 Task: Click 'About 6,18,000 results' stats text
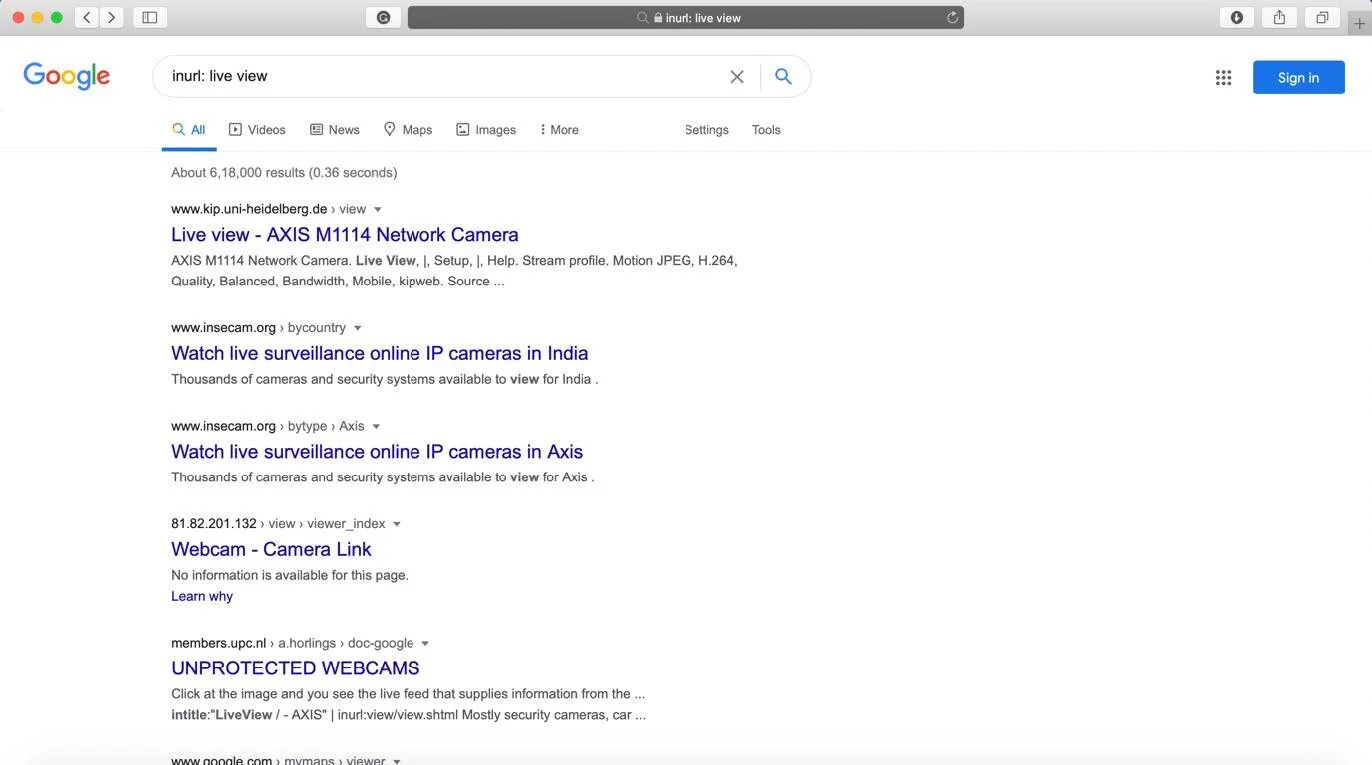point(284,173)
